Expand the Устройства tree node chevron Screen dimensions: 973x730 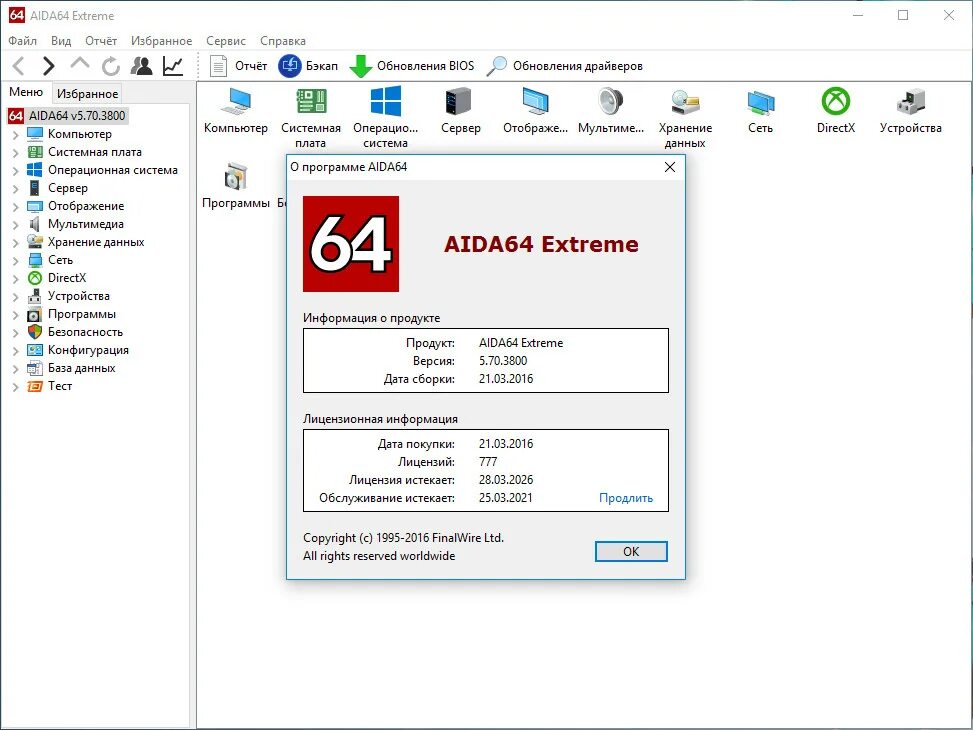tap(16, 297)
